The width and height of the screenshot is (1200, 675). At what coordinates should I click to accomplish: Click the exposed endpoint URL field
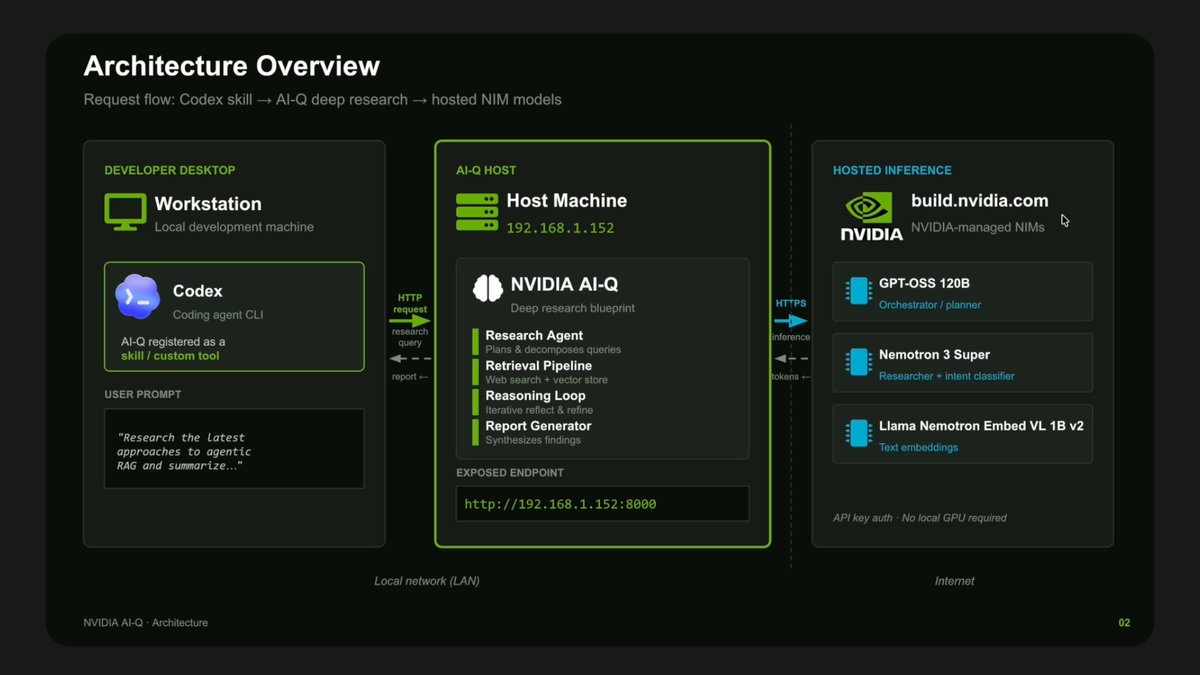[603, 504]
